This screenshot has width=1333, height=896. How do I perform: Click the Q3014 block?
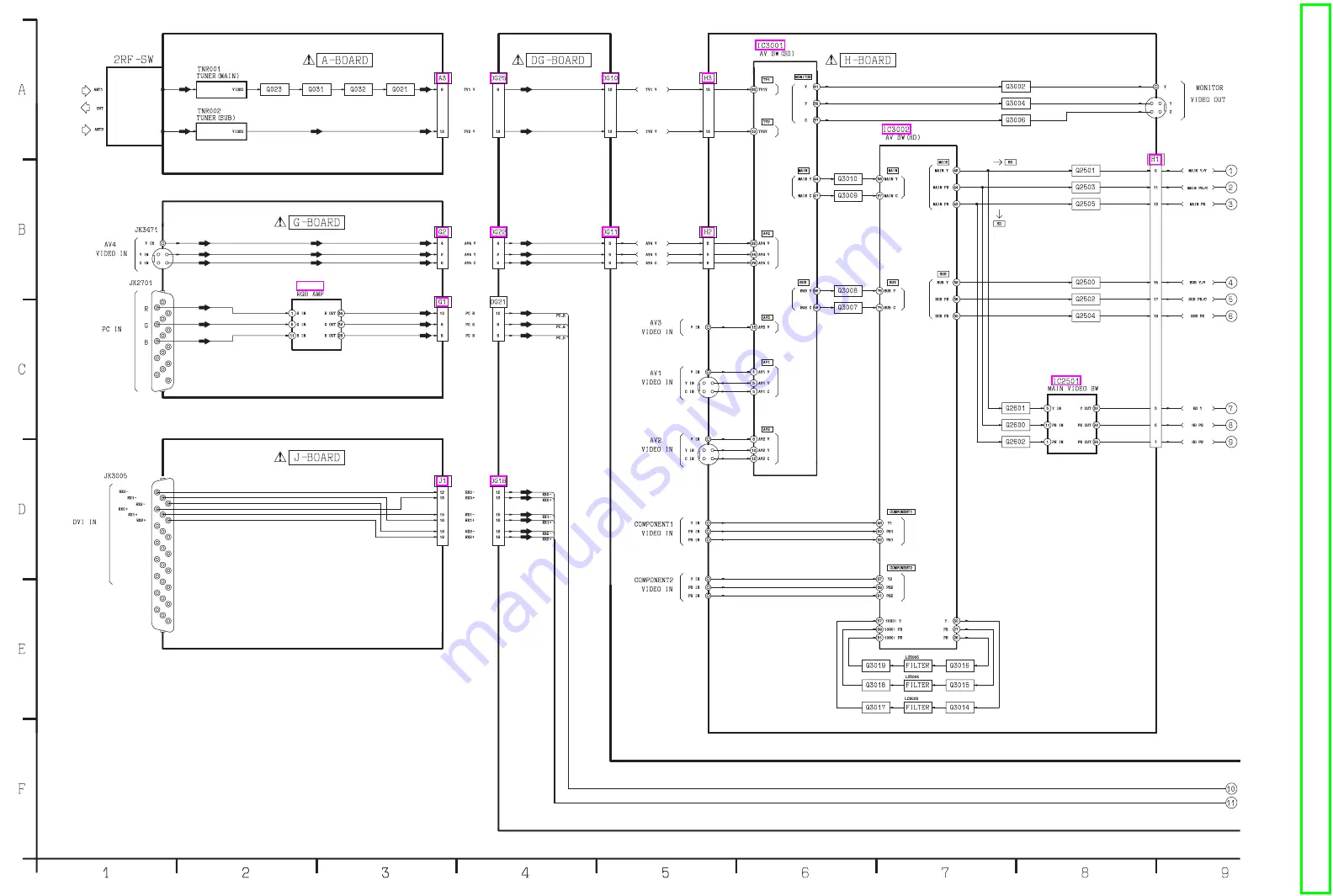coord(960,708)
